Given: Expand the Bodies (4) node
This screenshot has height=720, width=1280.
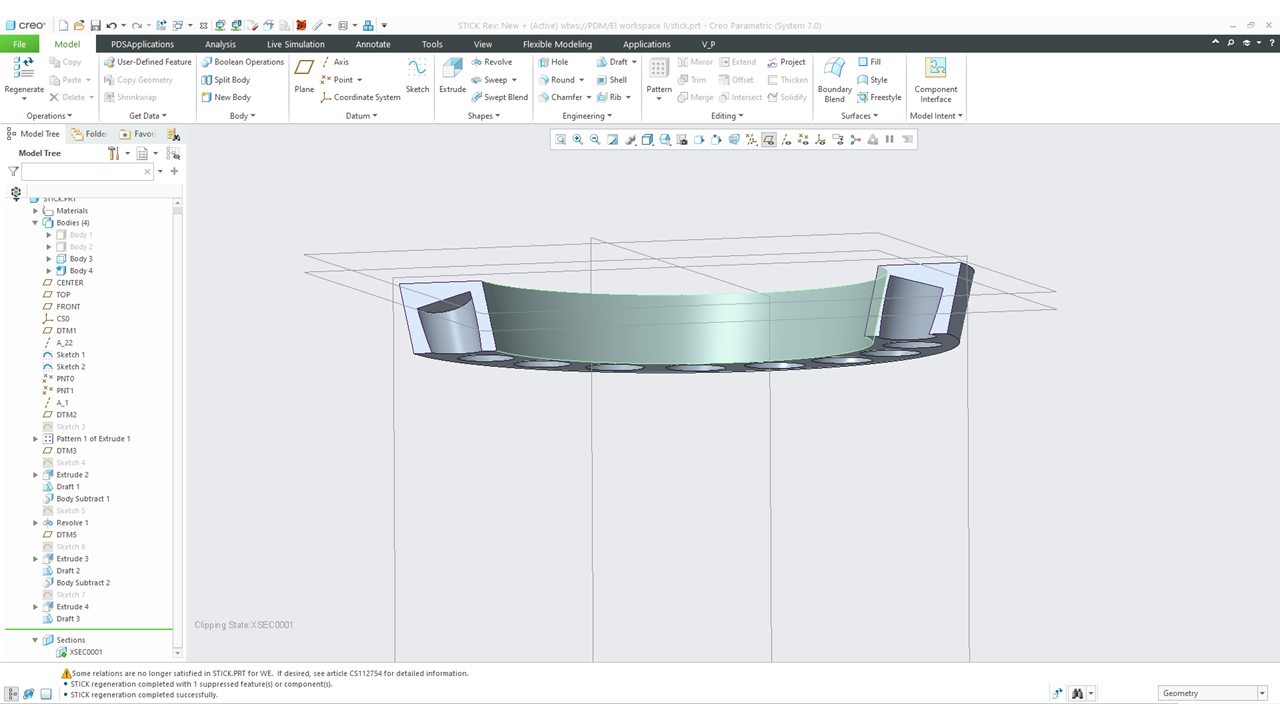Looking at the screenshot, I should pos(36,223).
